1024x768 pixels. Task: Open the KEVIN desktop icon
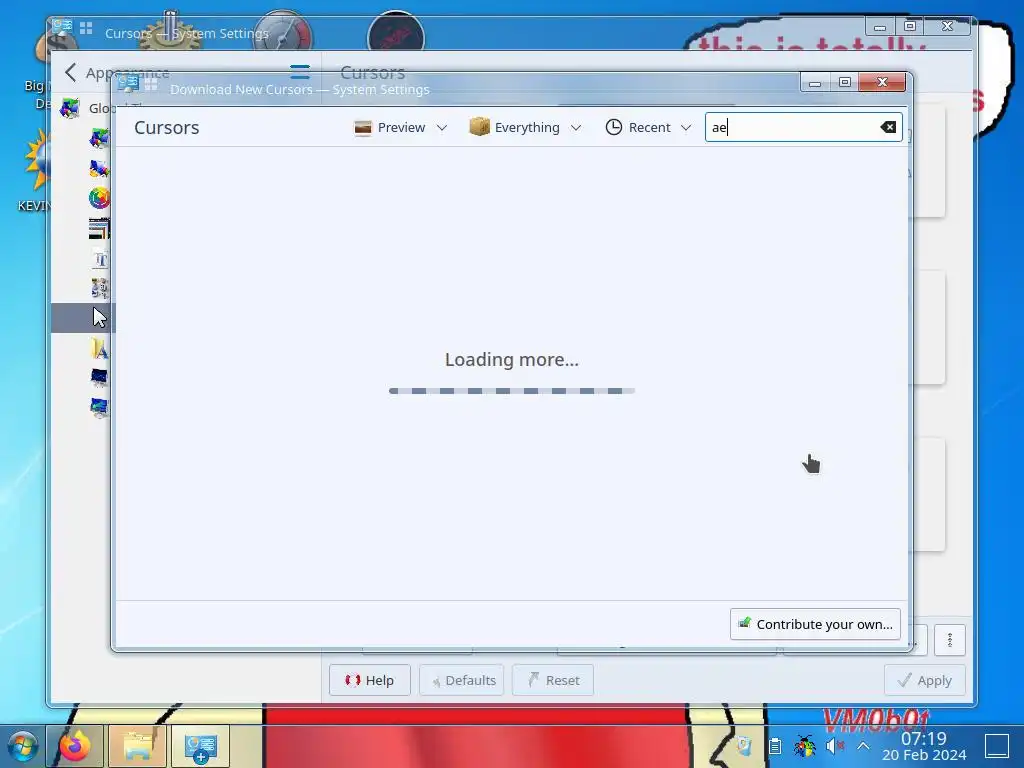36,171
